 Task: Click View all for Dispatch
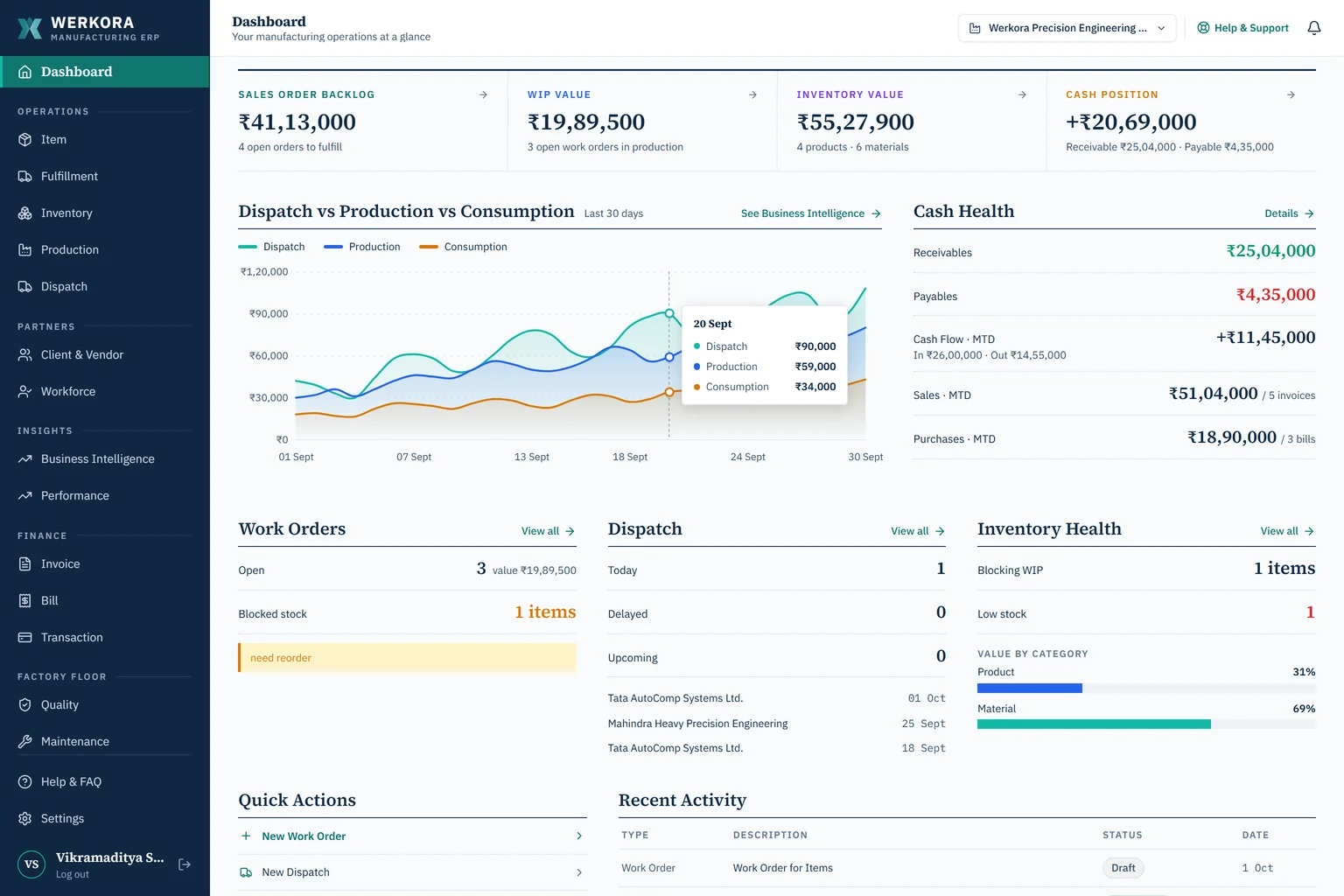tap(918, 531)
